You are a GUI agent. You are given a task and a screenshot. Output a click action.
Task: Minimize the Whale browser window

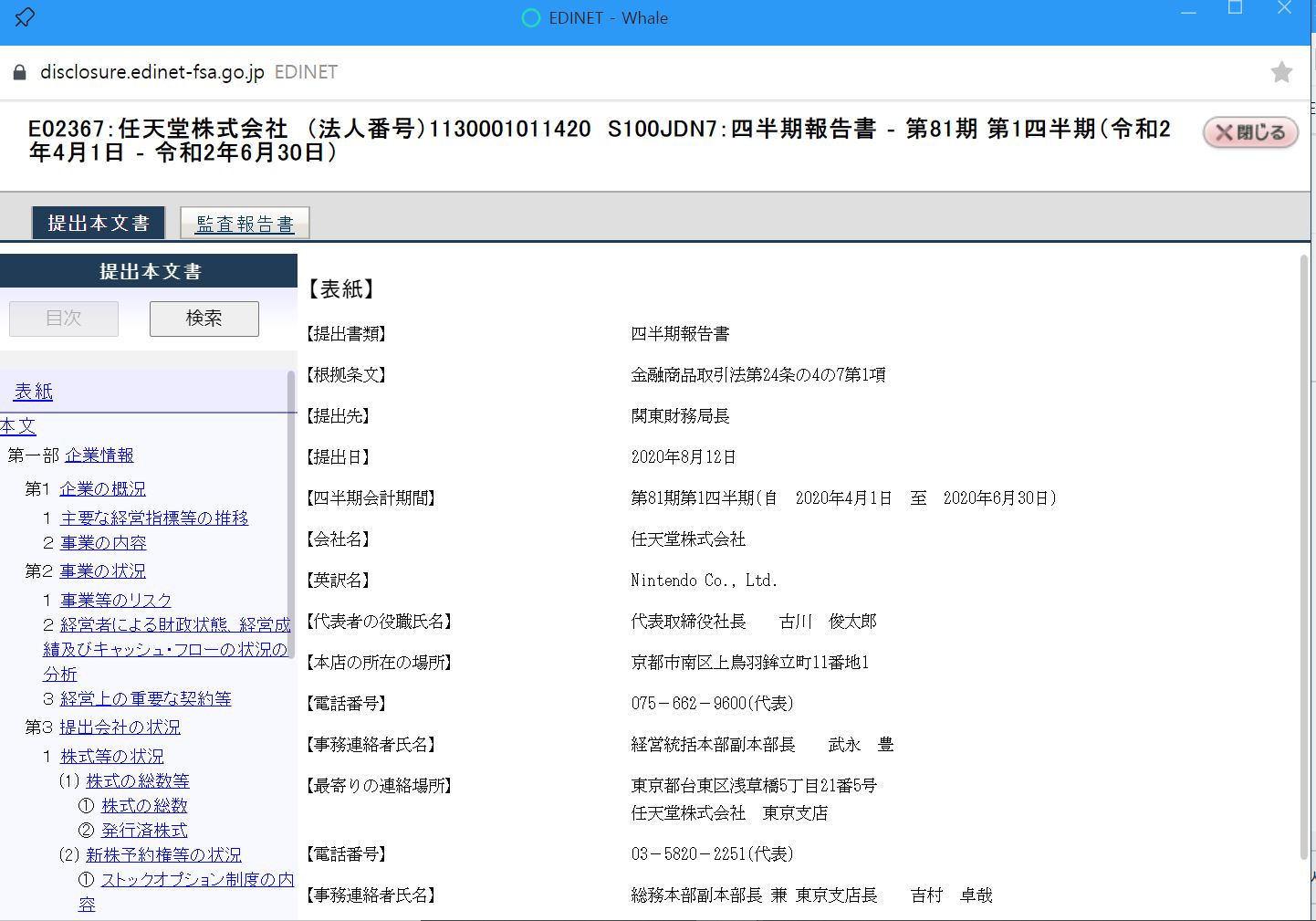pyautogui.click(x=1188, y=12)
